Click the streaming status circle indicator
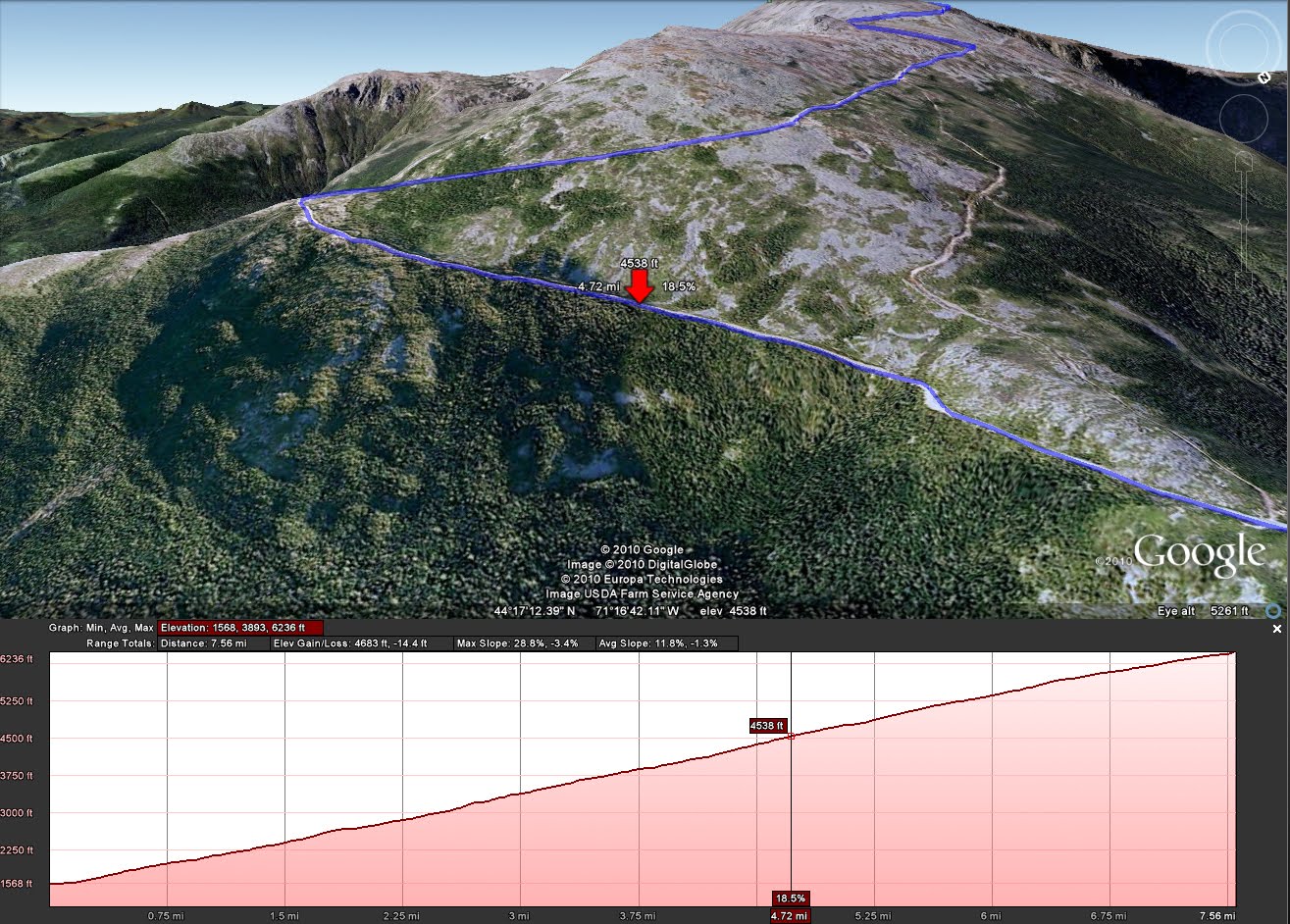This screenshot has height=924, width=1290. (1272, 611)
